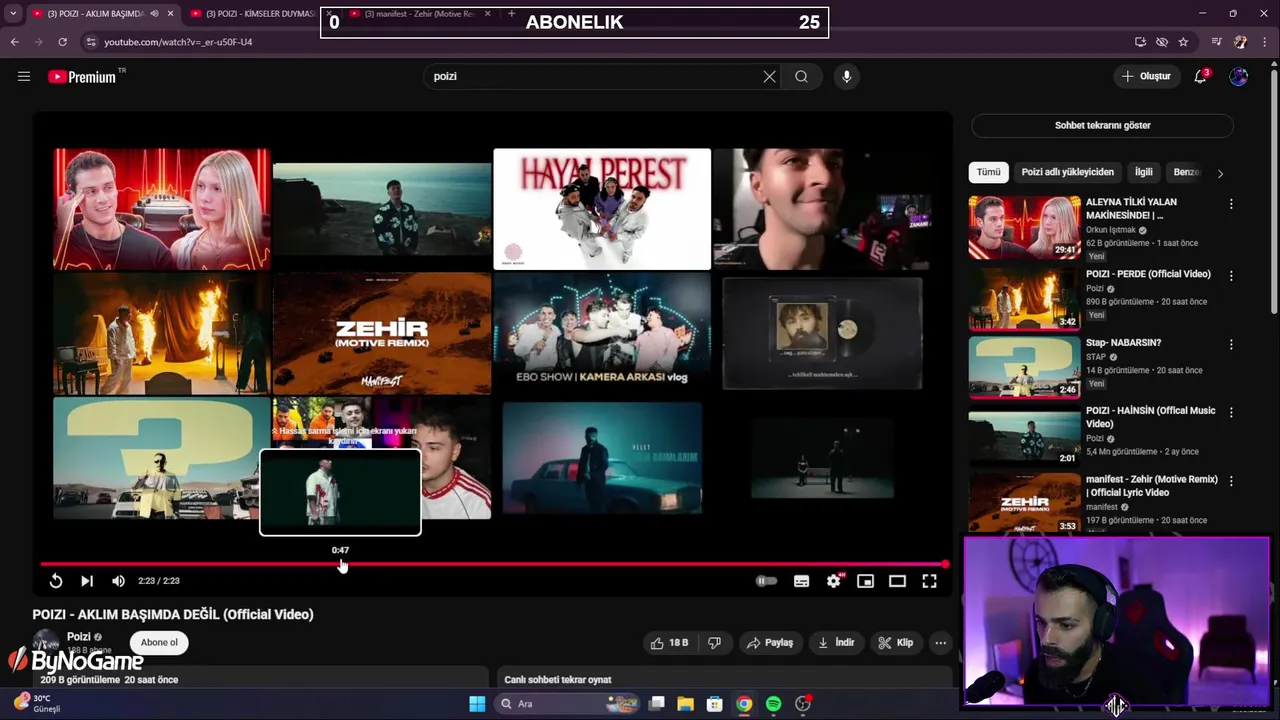Toggle theater mode view
This screenshot has width=1280, height=720.
(897, 581)
